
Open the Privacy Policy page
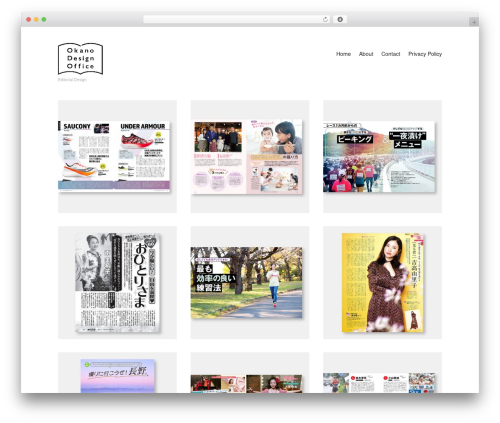425,54
